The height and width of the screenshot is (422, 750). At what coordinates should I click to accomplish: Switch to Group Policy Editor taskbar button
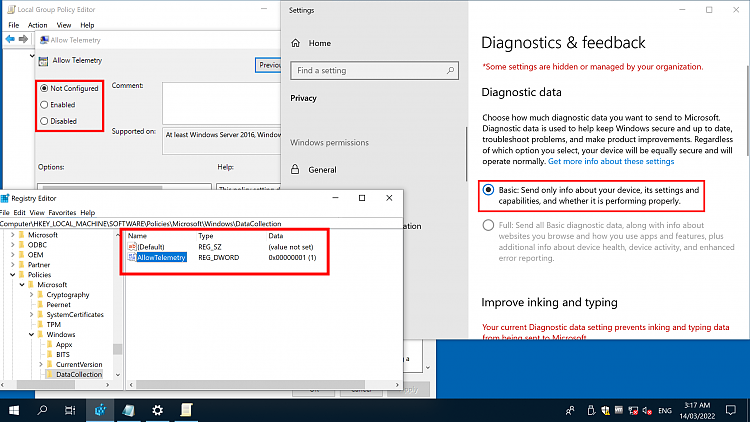coord(186,410)
